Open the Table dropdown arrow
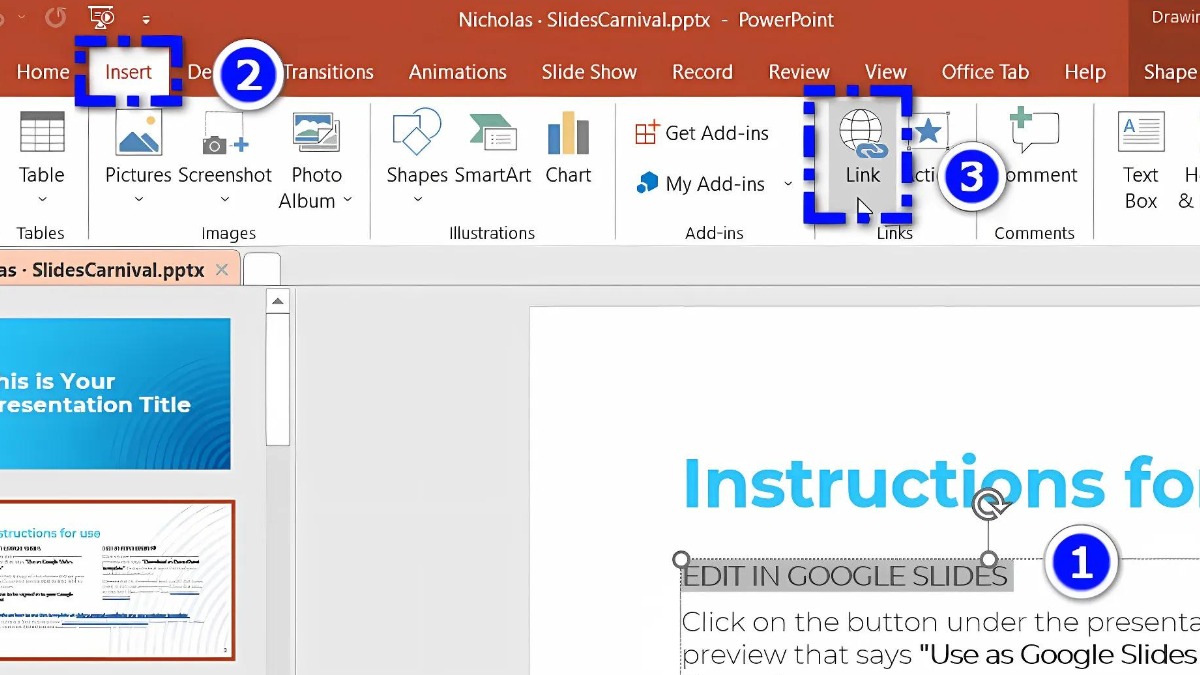 [42, 200]
